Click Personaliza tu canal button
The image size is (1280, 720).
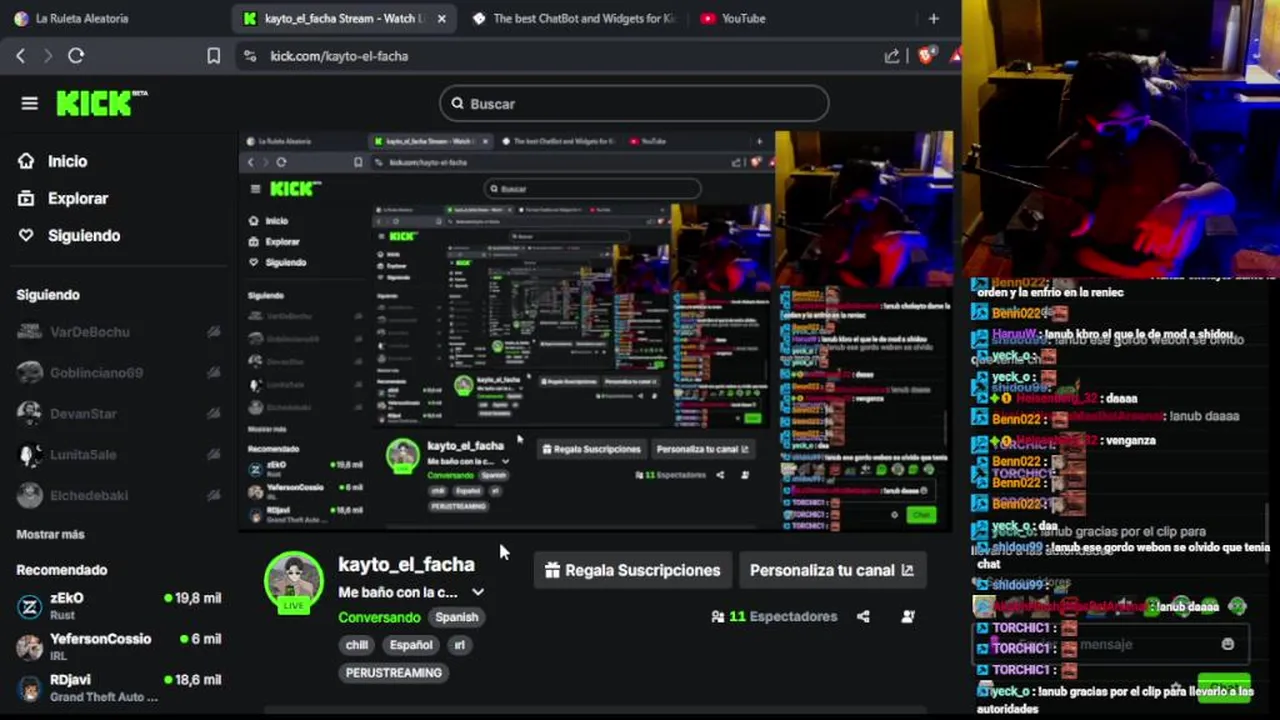pos(832,570)
